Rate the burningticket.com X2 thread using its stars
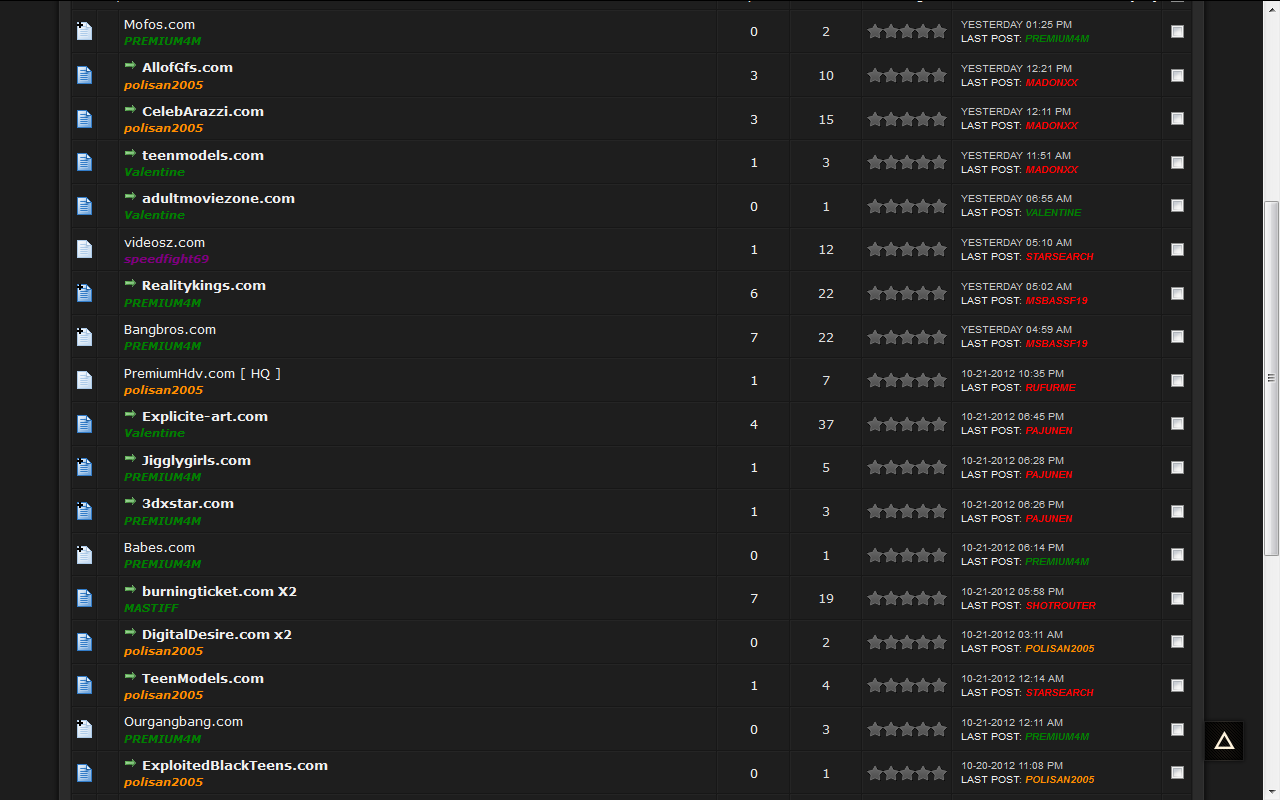 (x=906, y=598)
